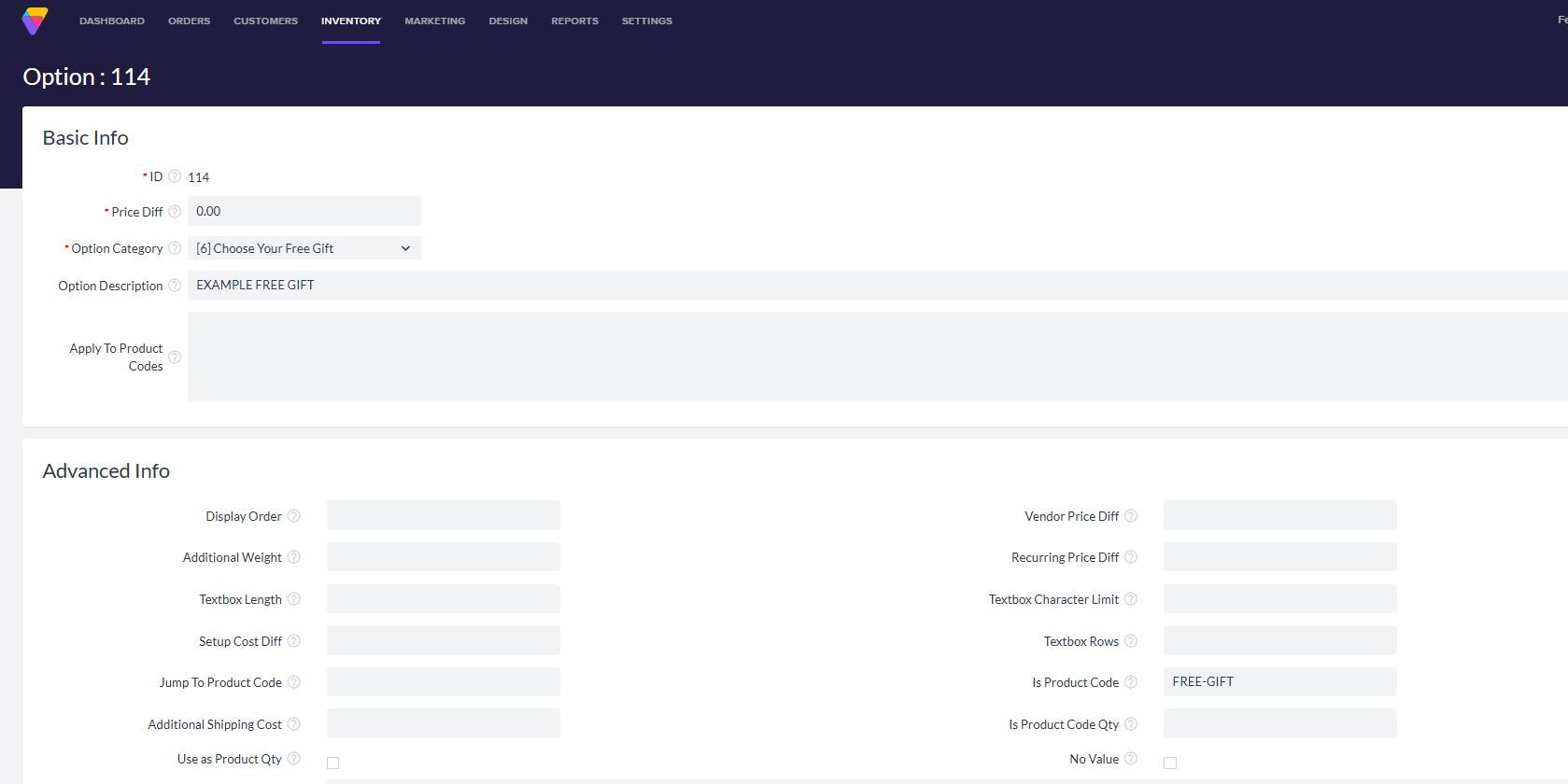Screen dimensions: 1568x784
Task: Click help icon beside Additional Weight
Action: tap(293, 557)
